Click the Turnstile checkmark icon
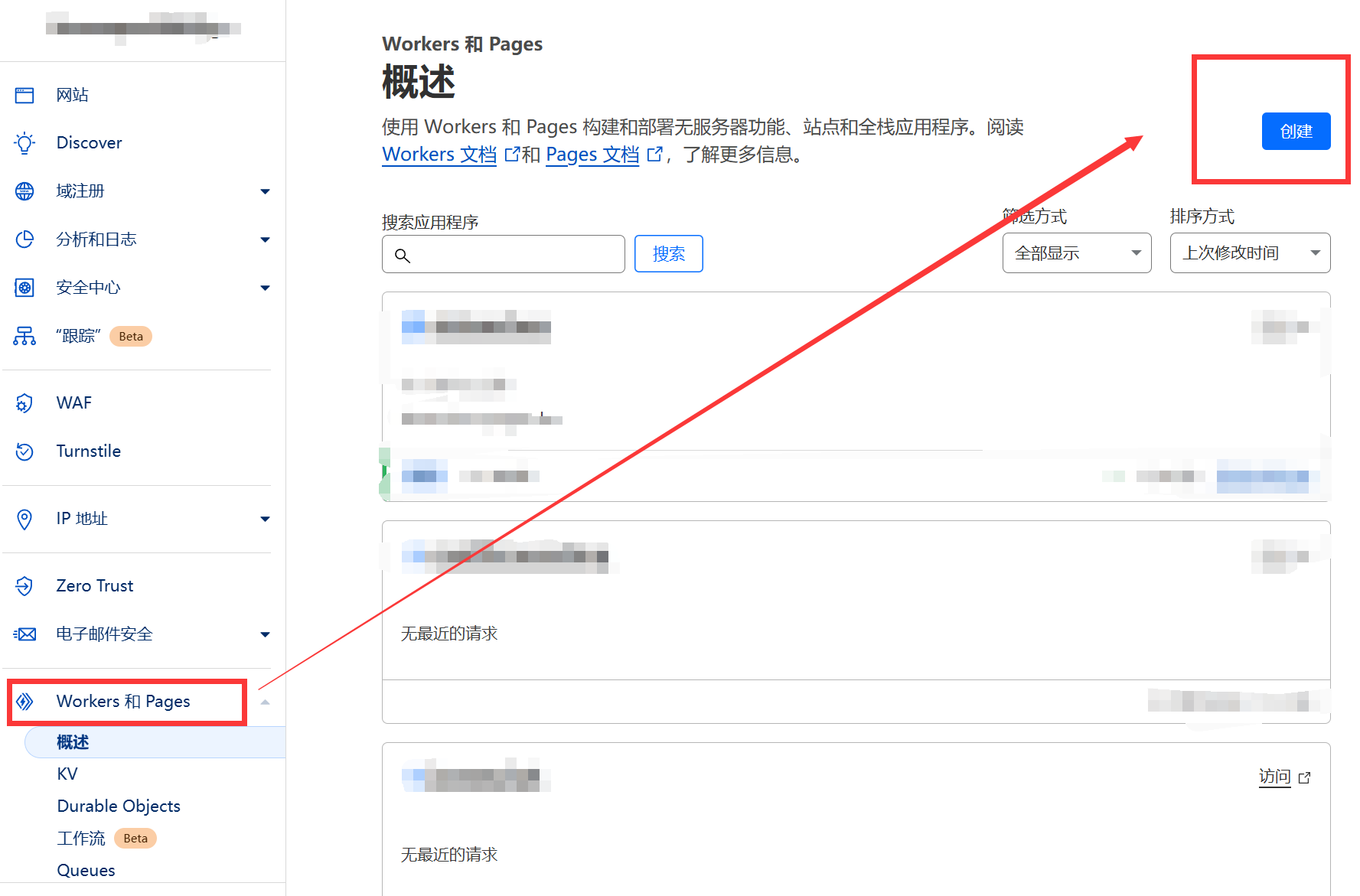Viewport: 1360px width, 896px height. coord(24,451)
